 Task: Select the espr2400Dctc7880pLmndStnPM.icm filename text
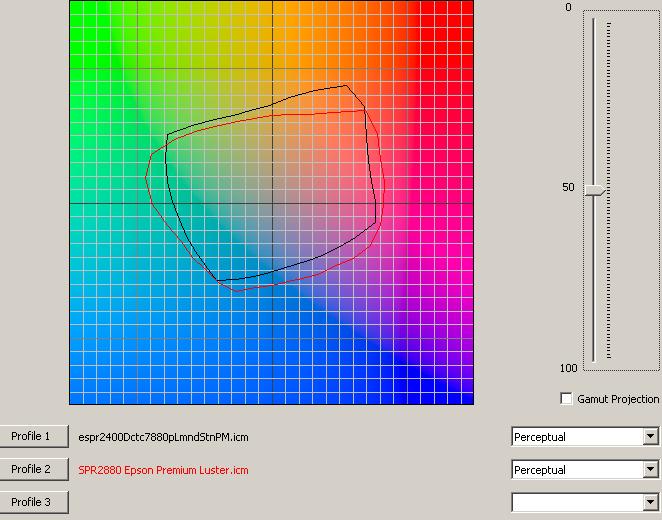point(163,437)
